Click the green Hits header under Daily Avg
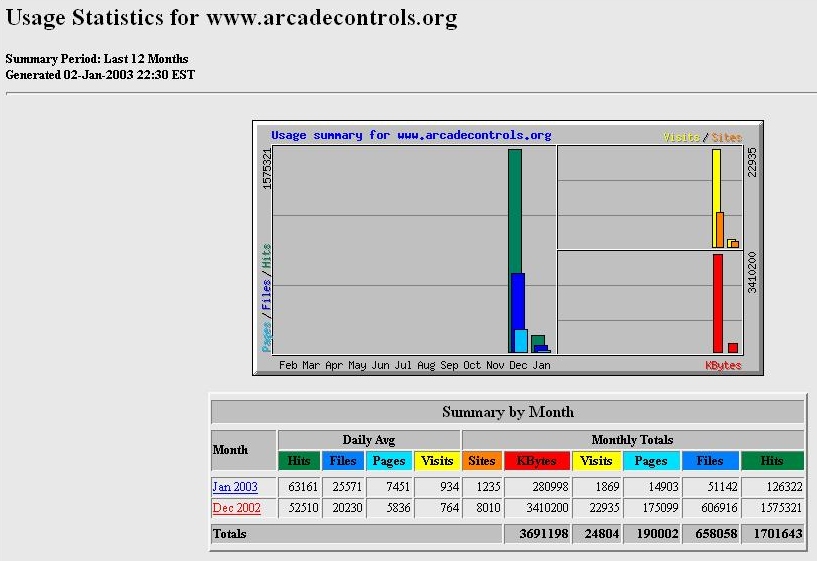 point(299,461)
